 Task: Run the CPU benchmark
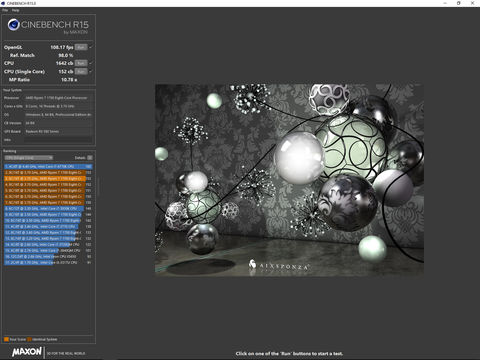[81, 63]
